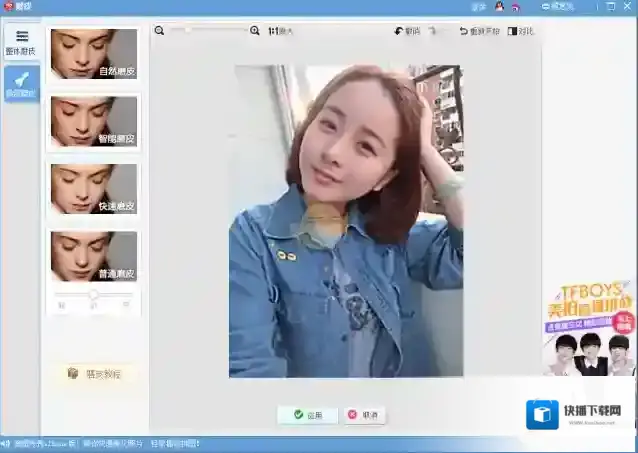Select the quick smoothing (快速磨皮) preset
Viewport: 638px width, 453px height.
tap(94, 188)
